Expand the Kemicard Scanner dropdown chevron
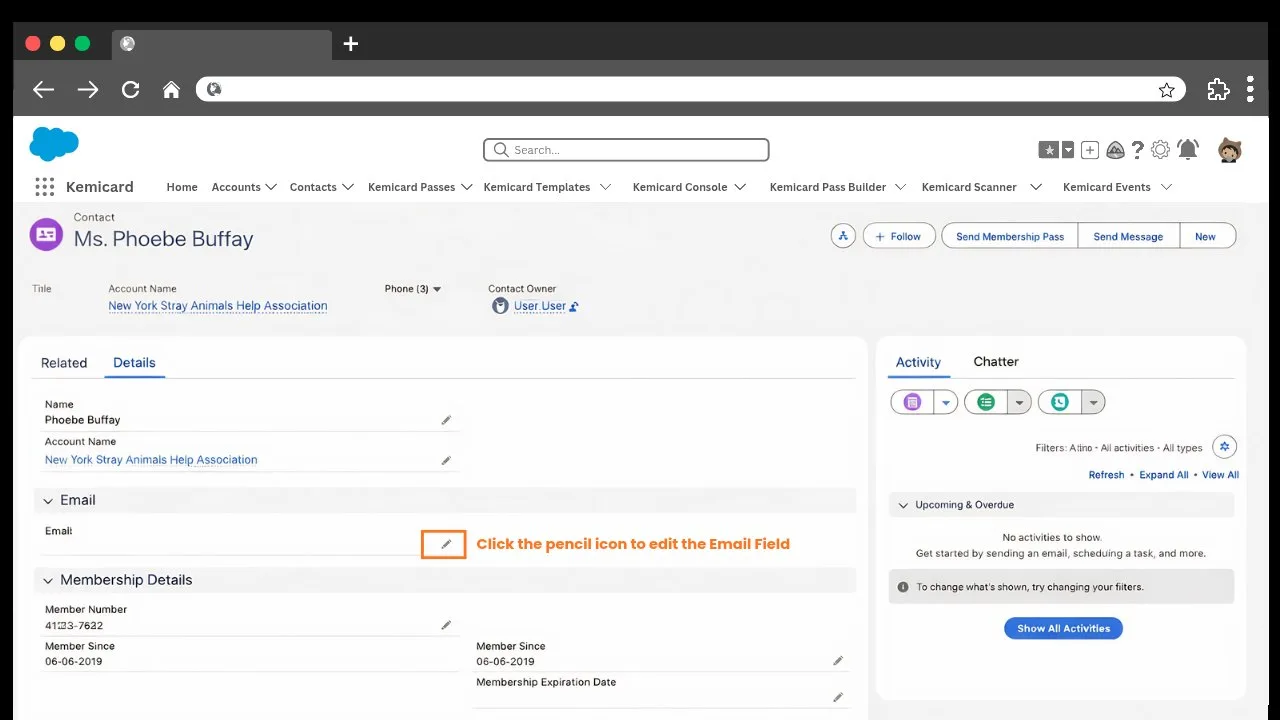The image size is (1280, 720). pyautogui.click(x=1036, y=187)
